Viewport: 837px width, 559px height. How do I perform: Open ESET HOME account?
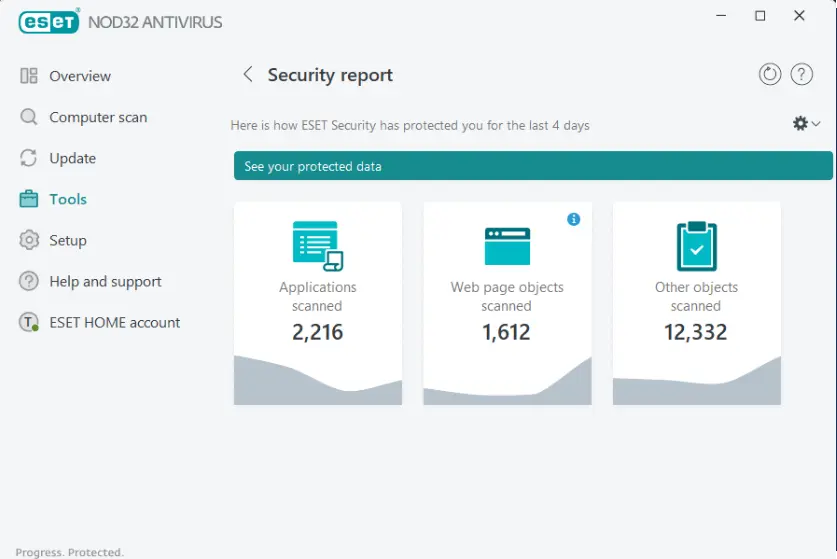(114, 322)
